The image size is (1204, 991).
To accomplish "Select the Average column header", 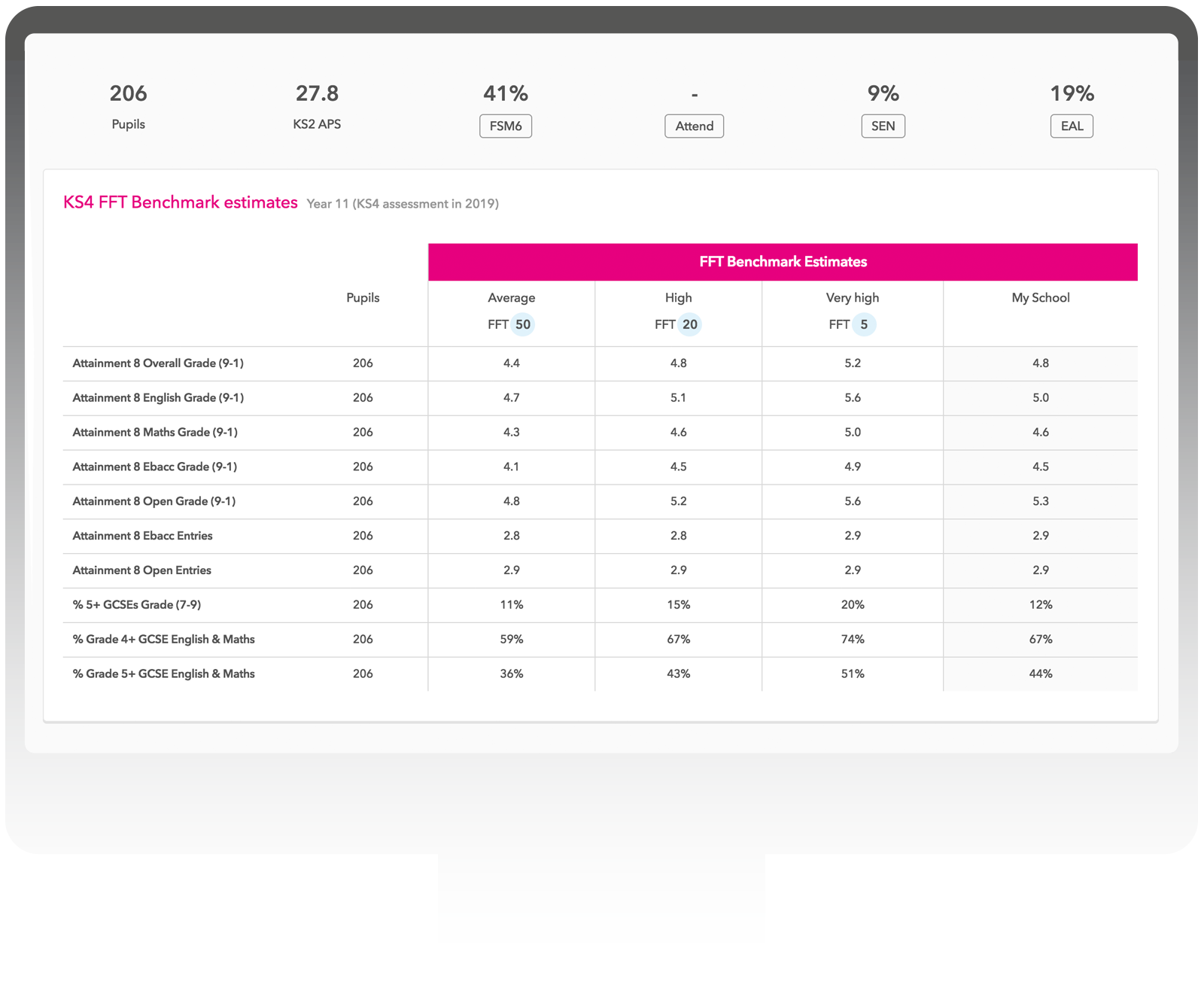I will coord(512,297).
